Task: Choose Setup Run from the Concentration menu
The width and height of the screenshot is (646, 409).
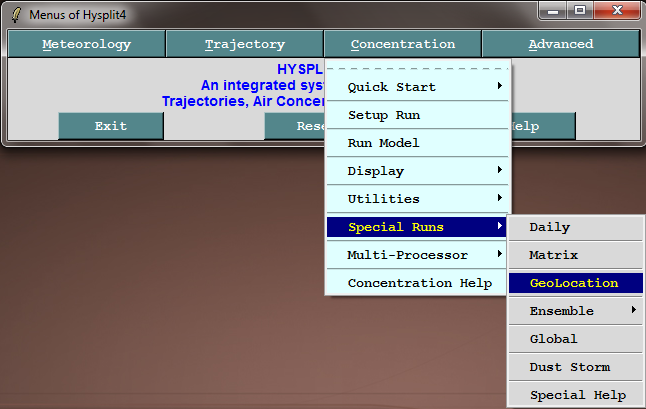Action: [417, 115]
